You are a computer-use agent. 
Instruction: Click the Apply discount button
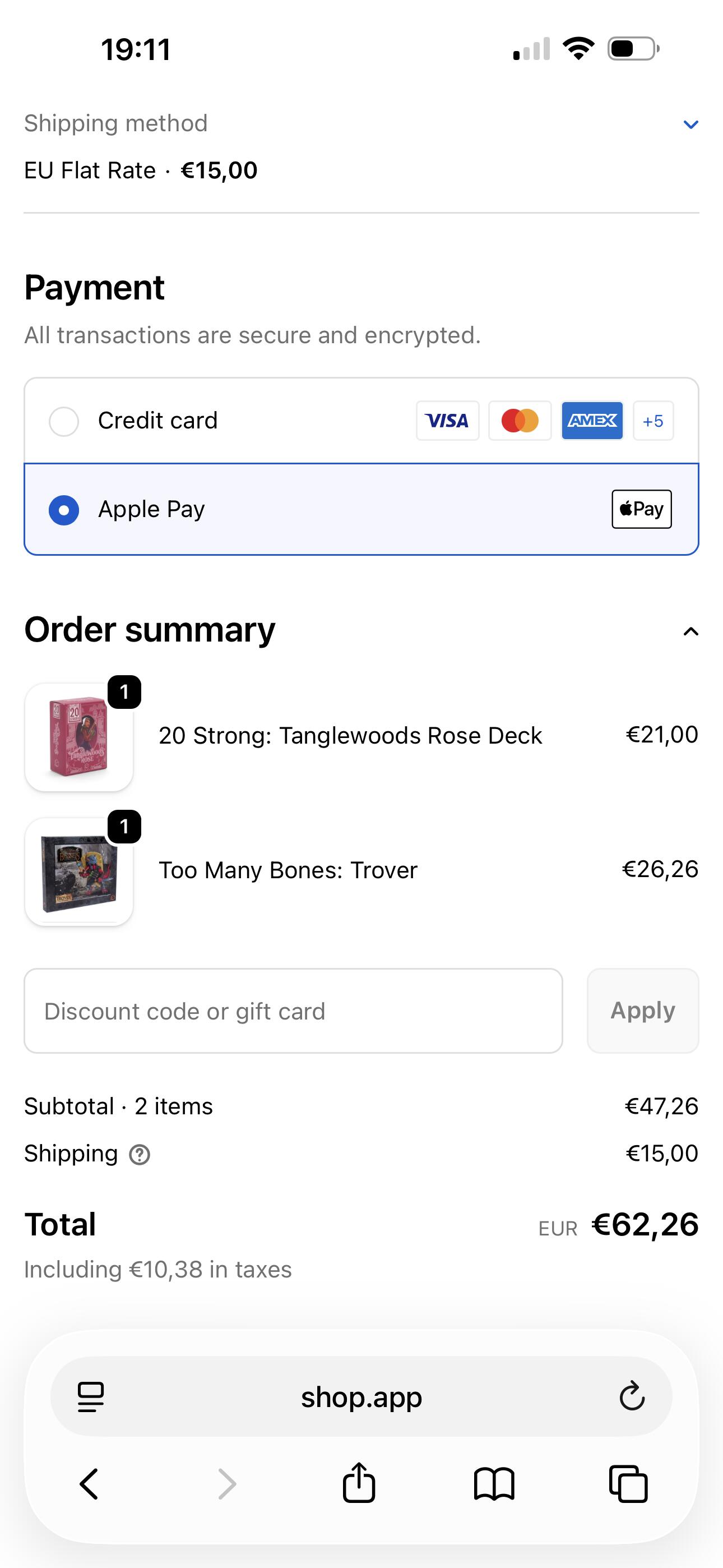(x=643, y=1011)
